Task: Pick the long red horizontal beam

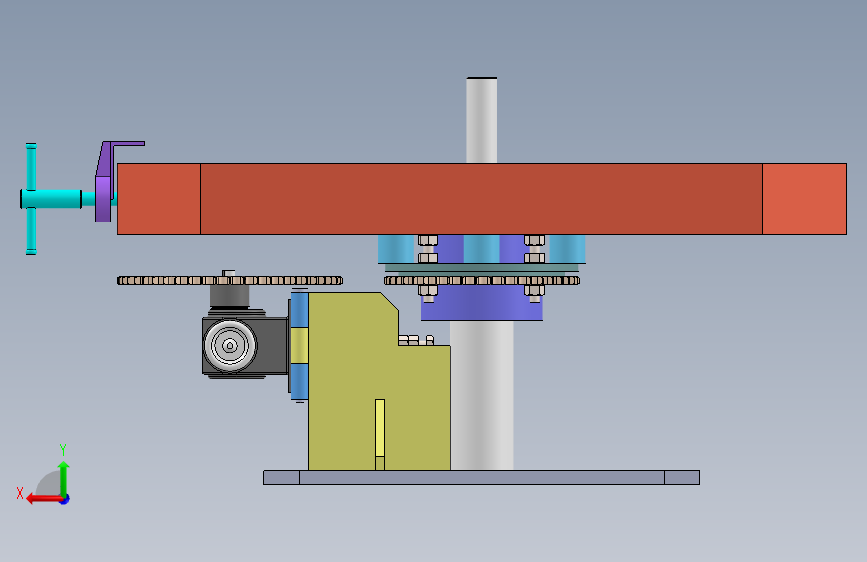Action: click(x=482, y=199)
